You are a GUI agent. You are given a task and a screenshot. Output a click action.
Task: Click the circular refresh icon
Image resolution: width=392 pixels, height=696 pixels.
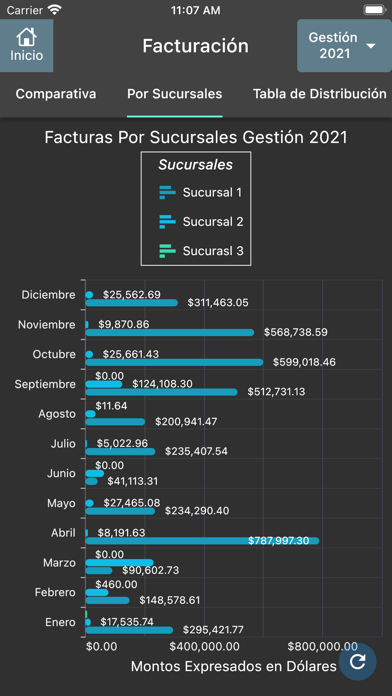coord(357,661)
